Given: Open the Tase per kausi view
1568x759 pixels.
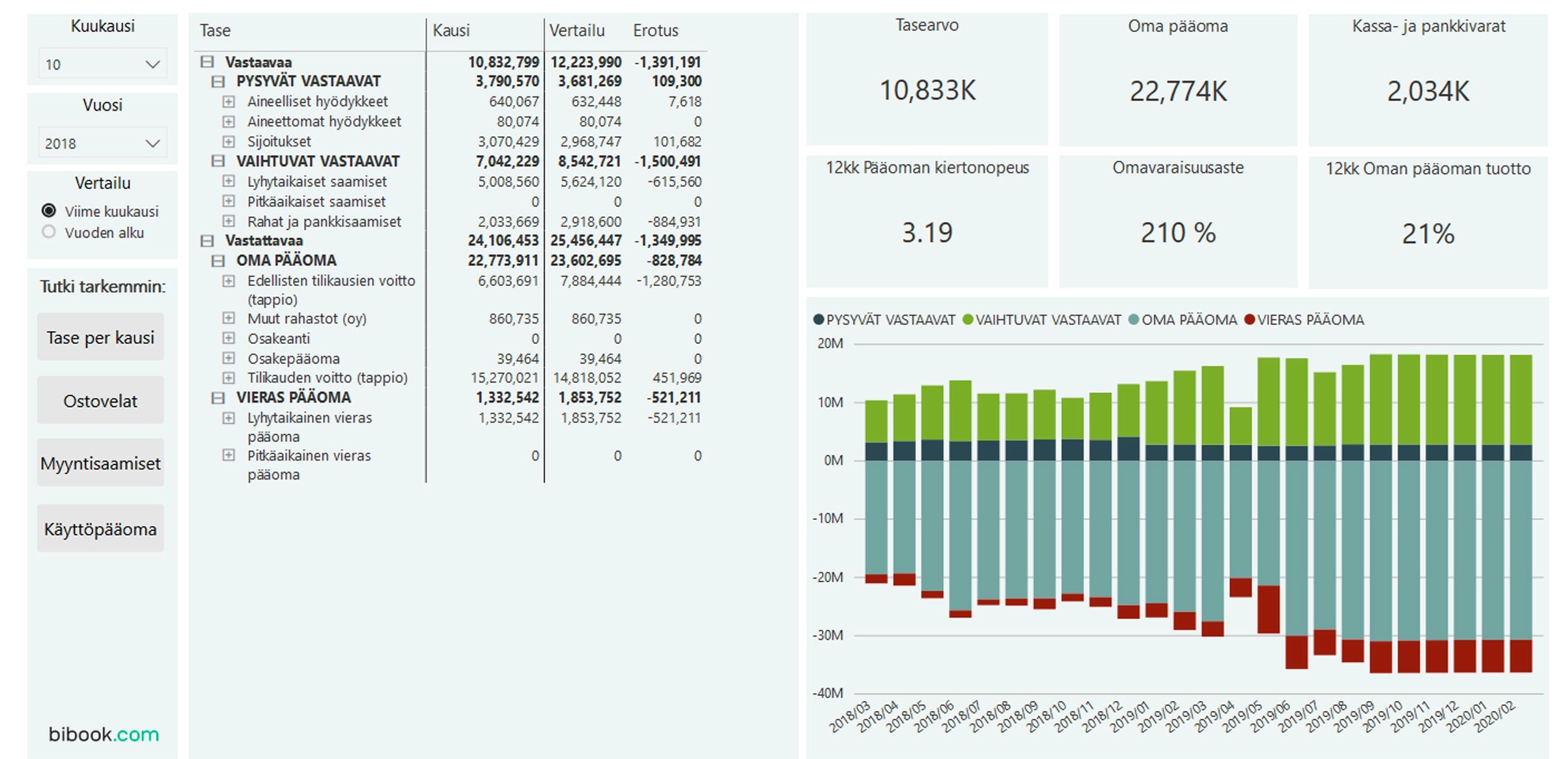Looking at the screenshot, I should (x=100, y=337).
